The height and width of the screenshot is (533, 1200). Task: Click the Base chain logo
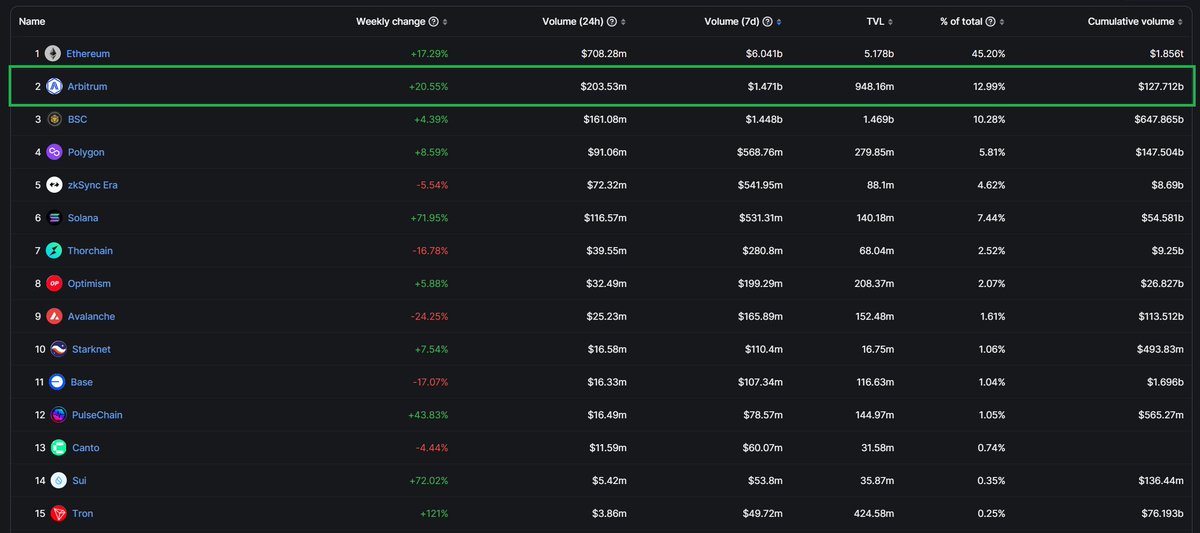58,382
